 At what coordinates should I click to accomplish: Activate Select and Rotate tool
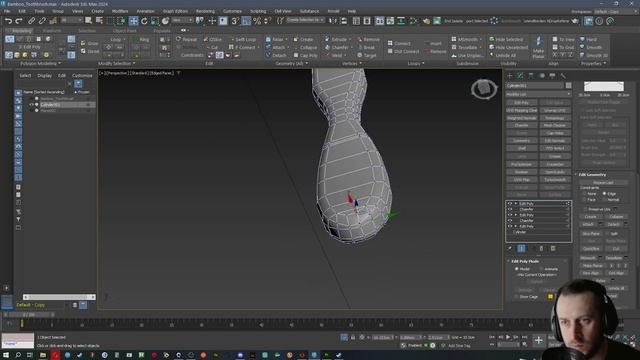click(144, 20)
